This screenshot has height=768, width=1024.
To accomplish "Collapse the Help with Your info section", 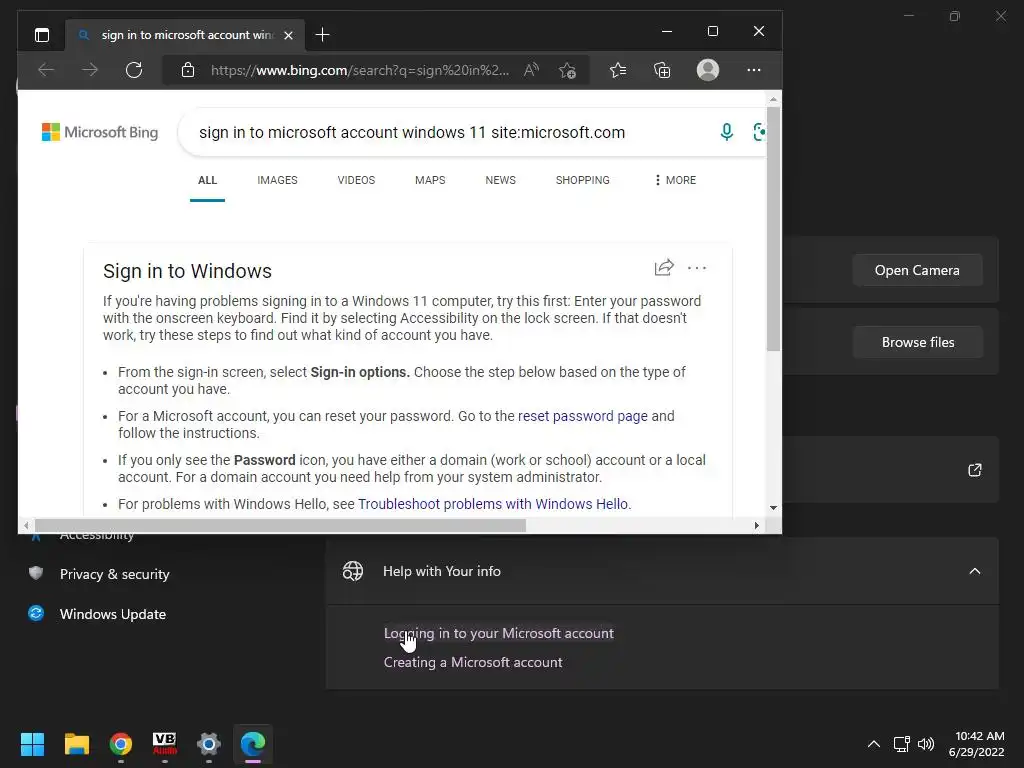I will click(974, 571).
